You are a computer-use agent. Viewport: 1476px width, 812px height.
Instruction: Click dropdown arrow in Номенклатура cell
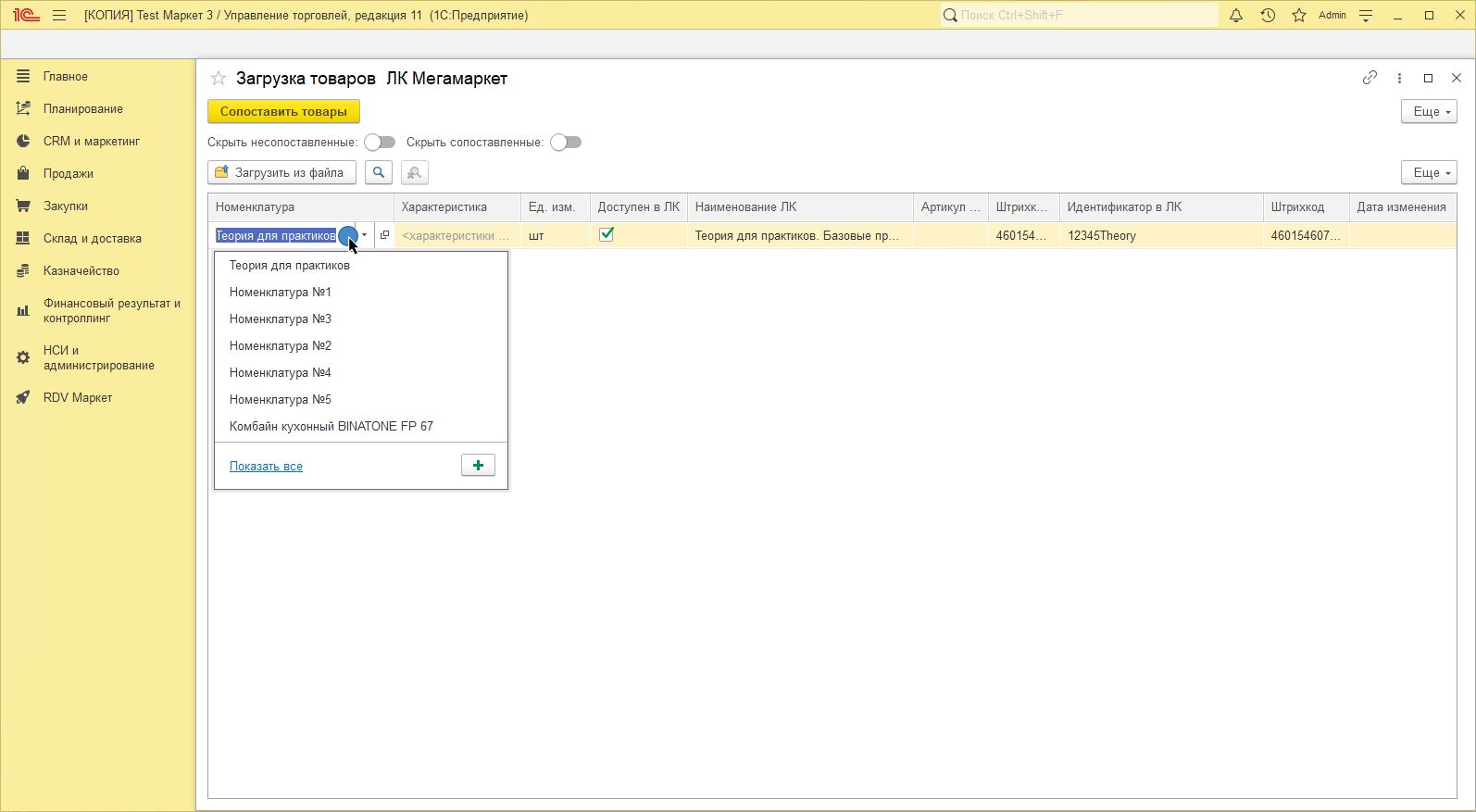365,235
